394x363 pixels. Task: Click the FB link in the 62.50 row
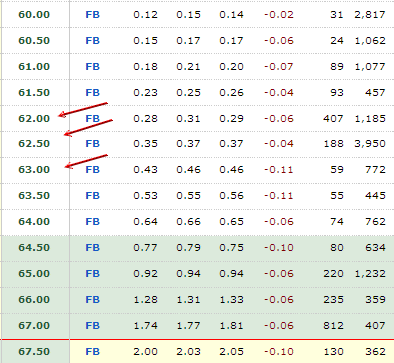92,144
